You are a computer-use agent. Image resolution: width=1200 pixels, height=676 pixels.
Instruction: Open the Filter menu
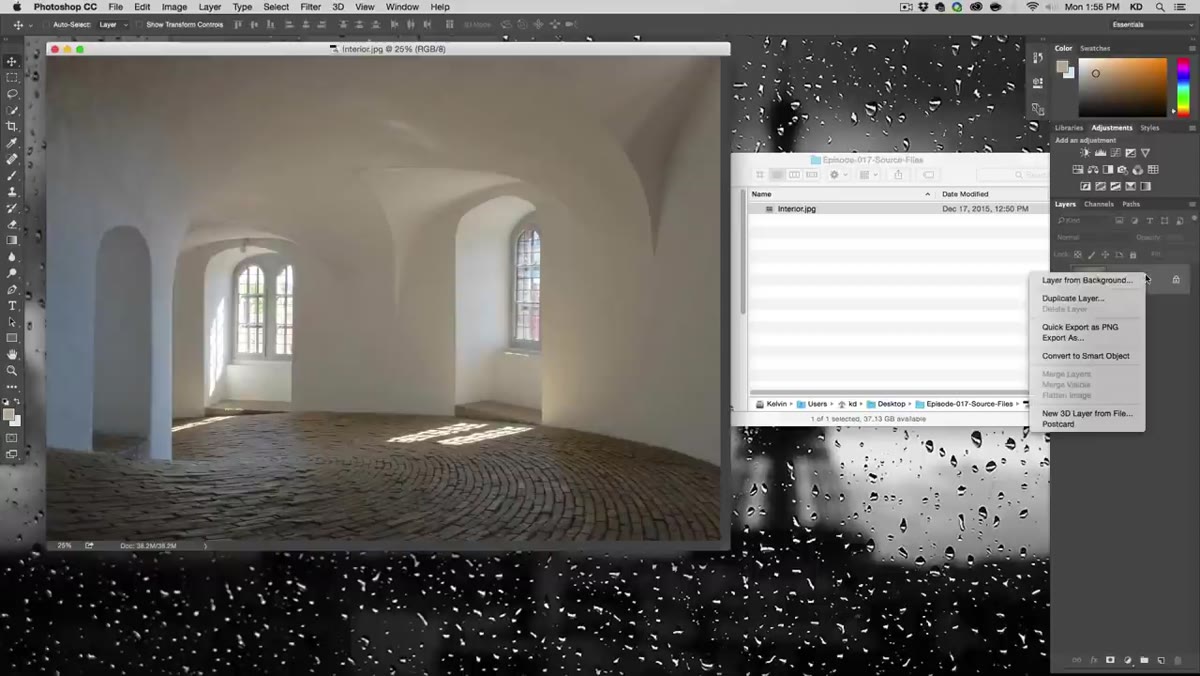click(311, 7)
